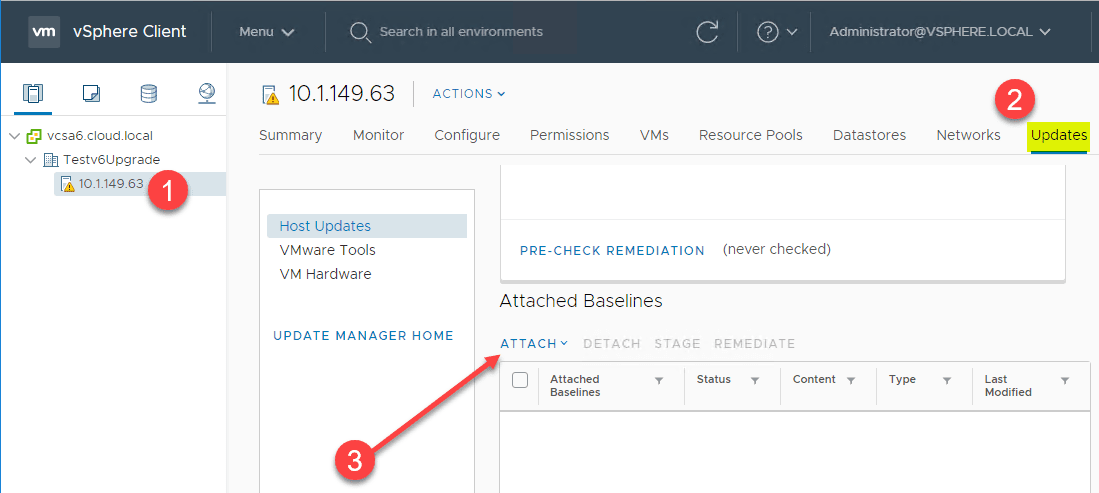Open the Storage view icon
Image resolution: width=1099 pixels, height=493 pixels.
click(x=149, y=93)
